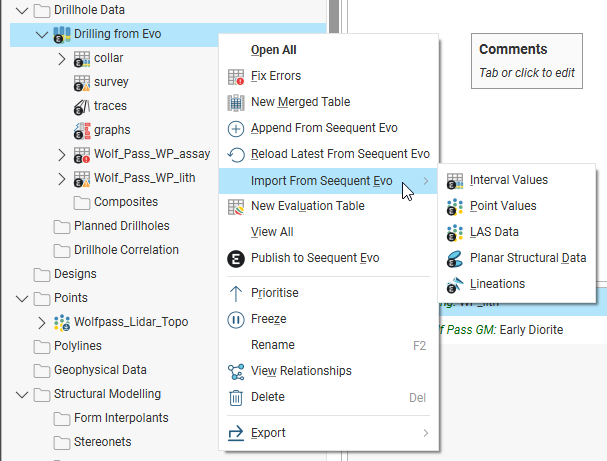This screenshot has height=461, width=607.
Task: Click the Reload Latest From Seequent Evo icon
Action: 236,154
